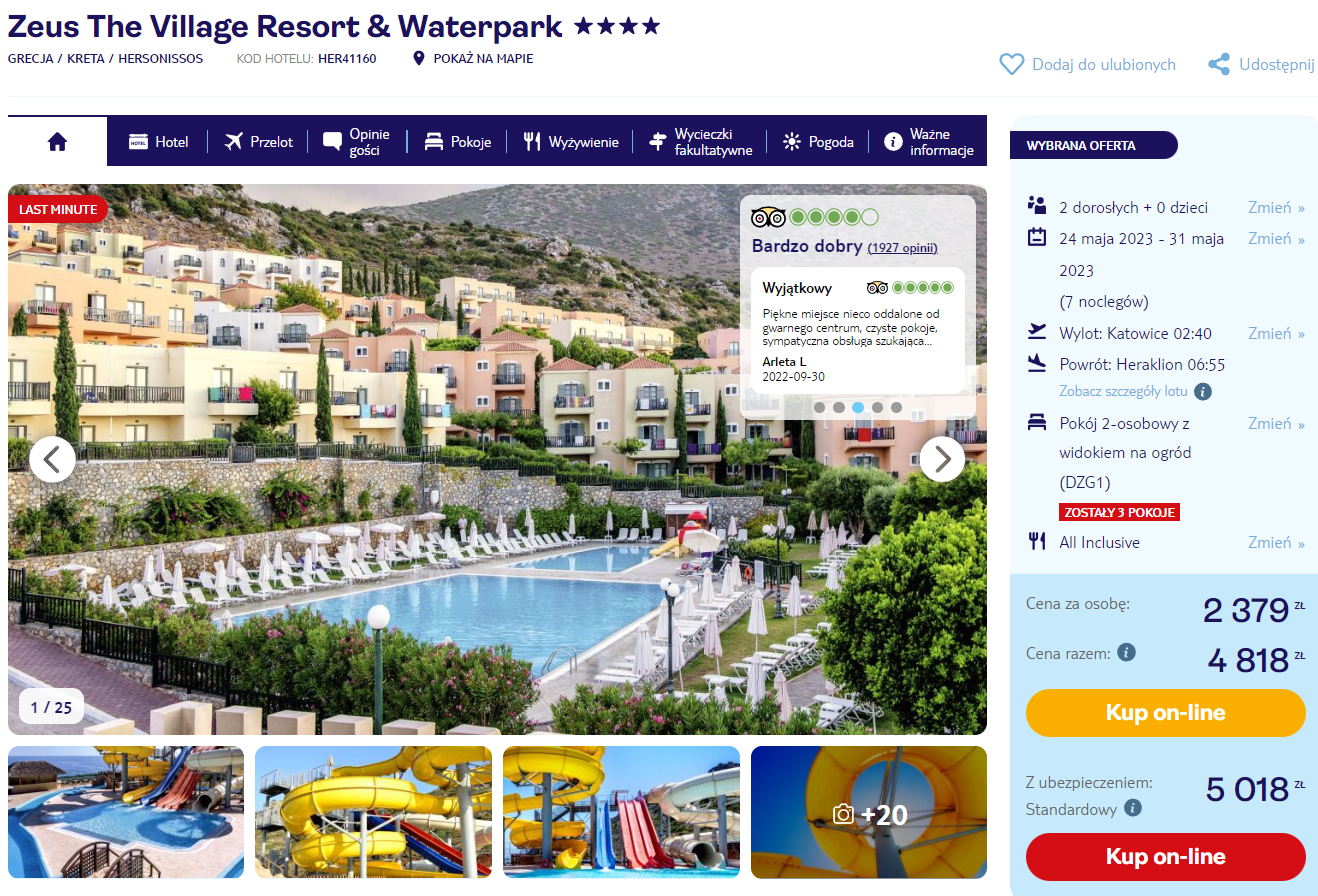The height and width of the screenshot is (896, 1318).
Task: Click the yellow Kup on-line button
Action: [1166, 713]
